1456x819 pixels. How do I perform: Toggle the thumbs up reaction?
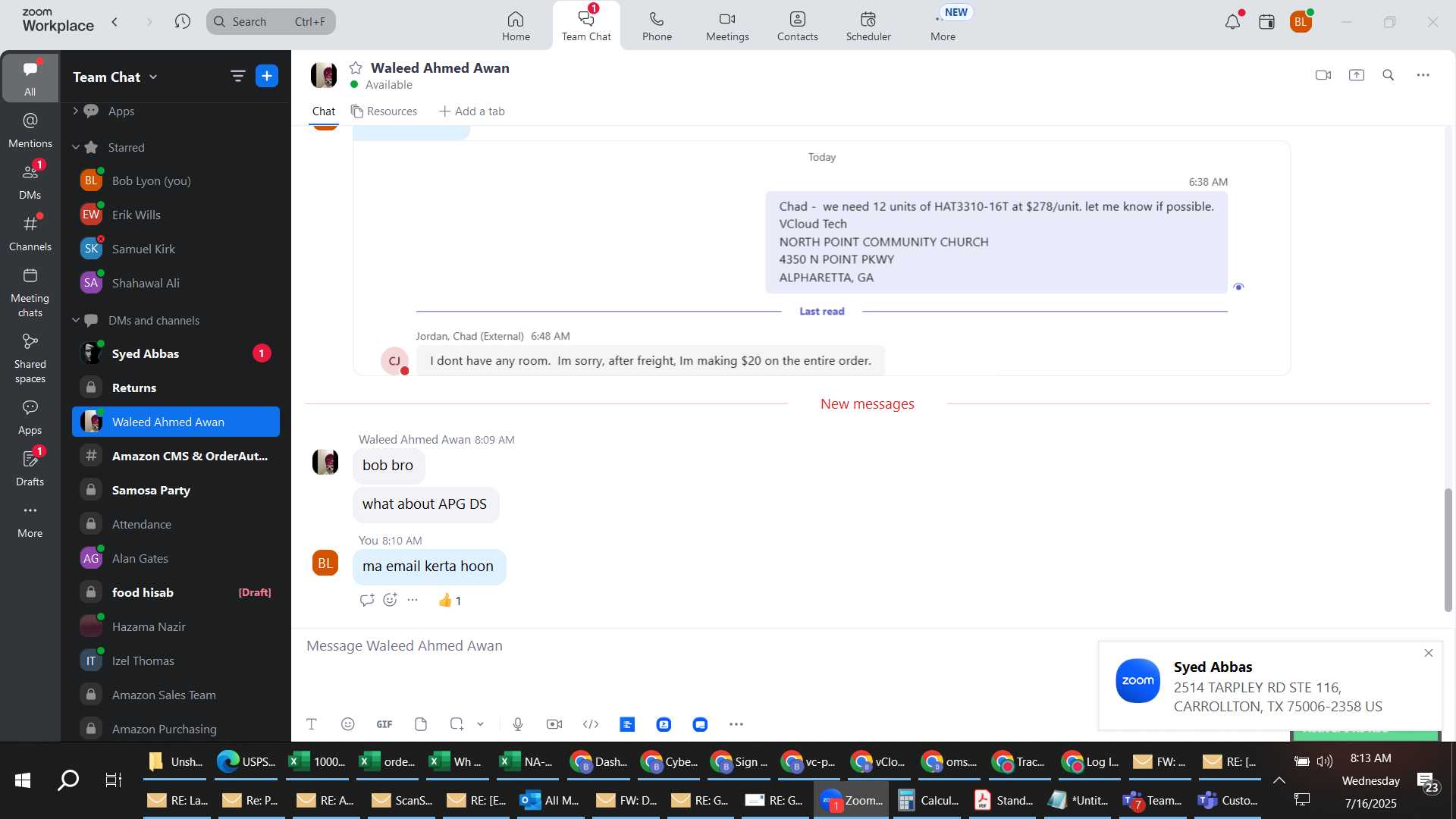tap(450, 601)
